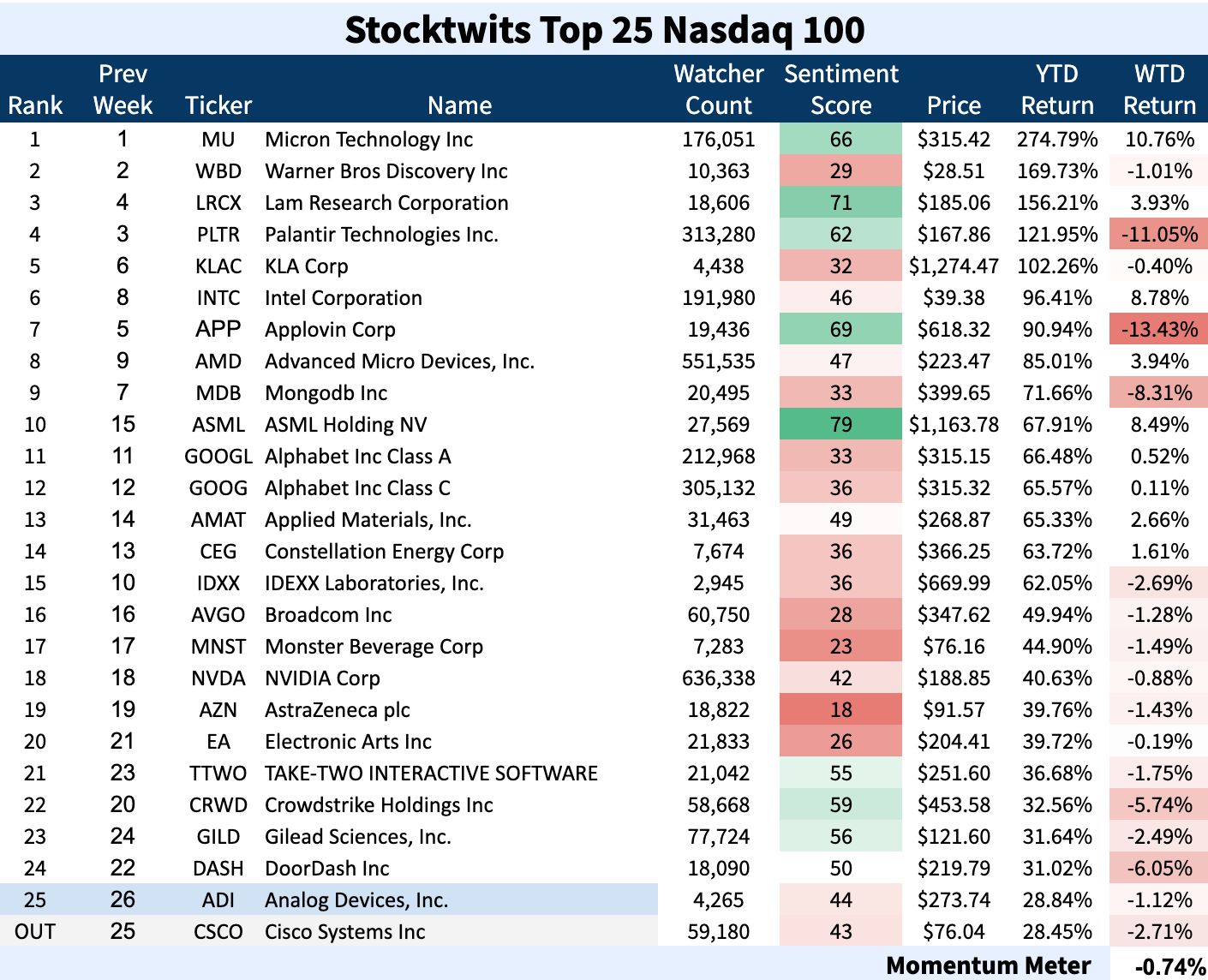Select the 305,132 watcher count cell
1208x980 pixels.
(x=719, y=488)
